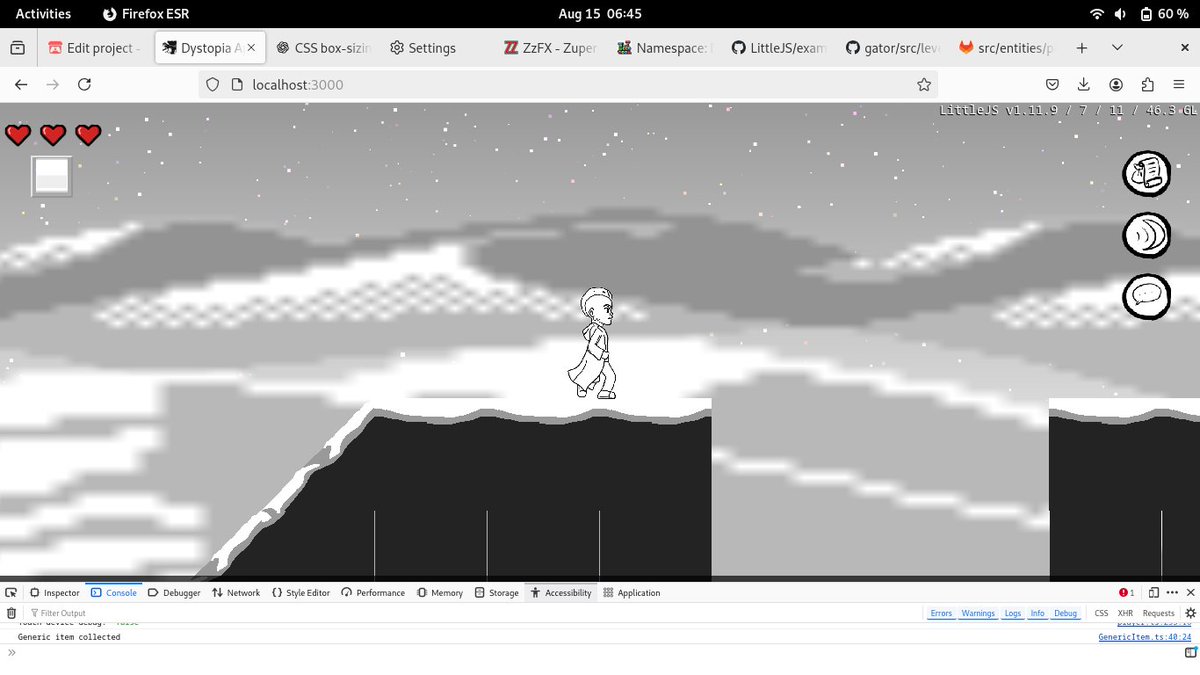The height and width of the screenshot is (675, 1200).
Task: Click the 'Generic item collected' log message
Action: click(69, 637)
